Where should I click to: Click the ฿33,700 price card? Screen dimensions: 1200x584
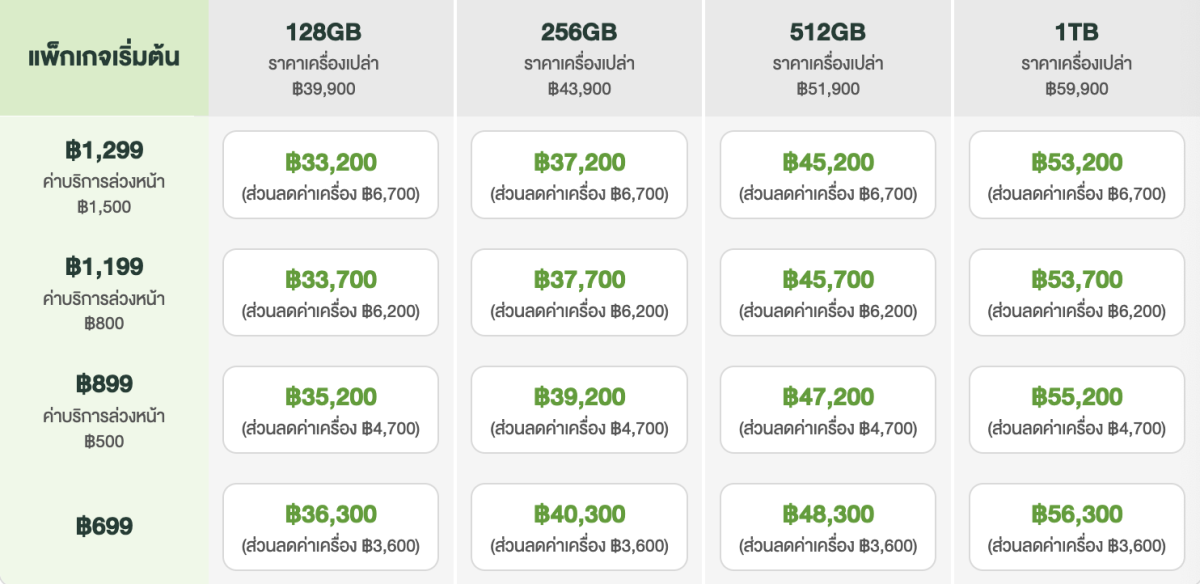click(330, 292)
